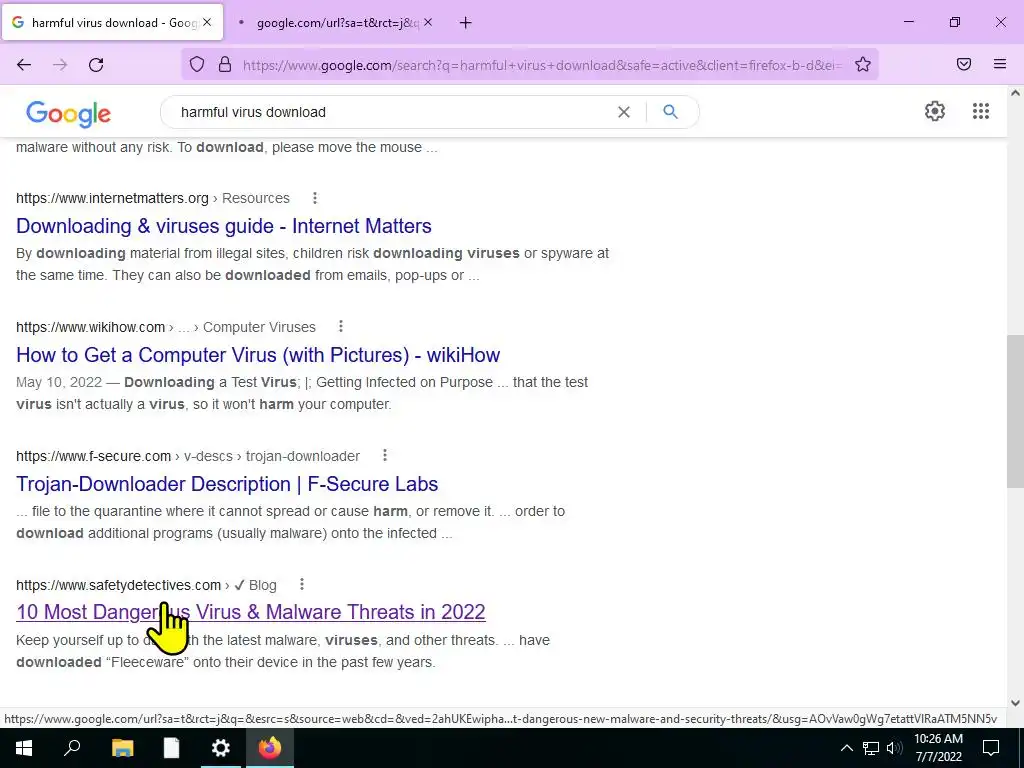This screenshot has width=1024, height=768.
Task: Open options for the wikihow.com result
Action: pyautogui.click(x=340, y=327)
